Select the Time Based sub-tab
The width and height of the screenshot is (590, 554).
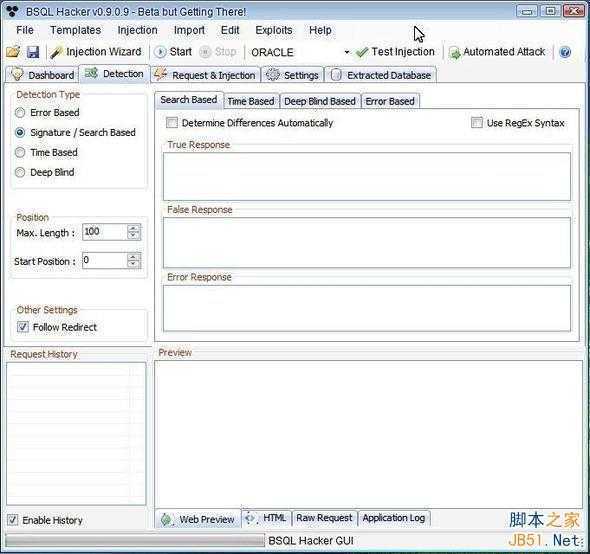[x=251, y=101]
